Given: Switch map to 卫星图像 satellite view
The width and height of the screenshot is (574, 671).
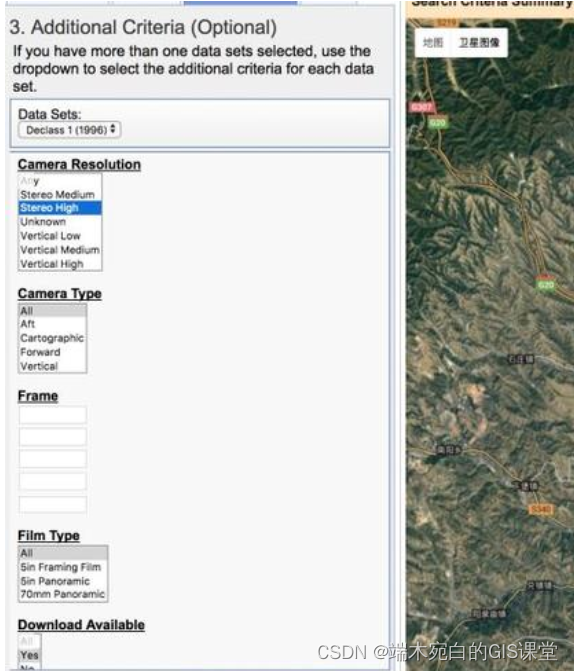Looking at the screenshot, I should click(x=479, y=42).
